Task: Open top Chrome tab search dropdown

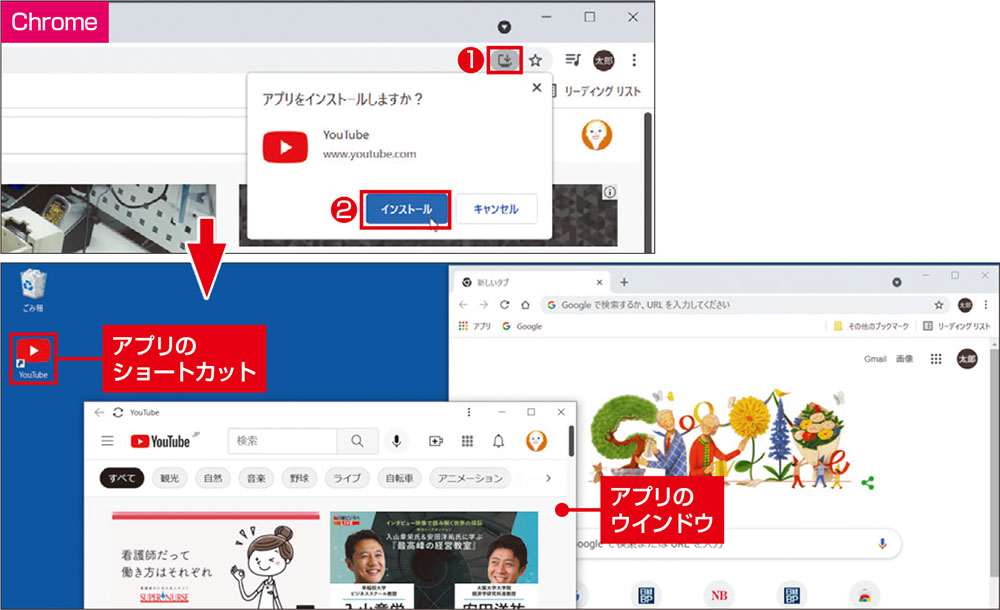Action: pyautogui.click(x=504, y=27)
